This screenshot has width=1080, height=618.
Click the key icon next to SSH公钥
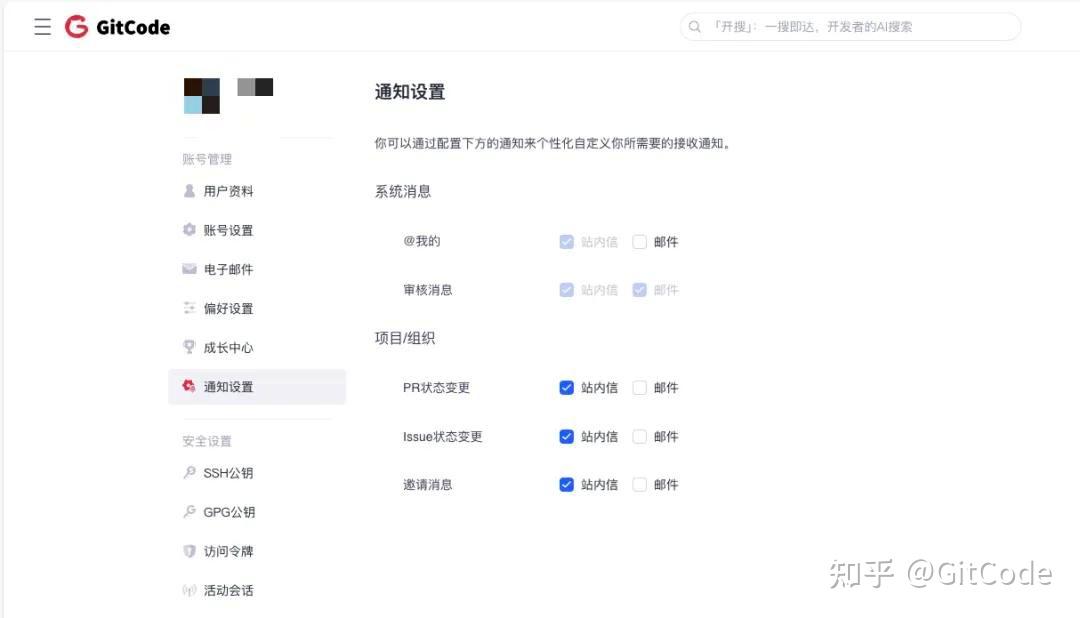click(190, 472)
